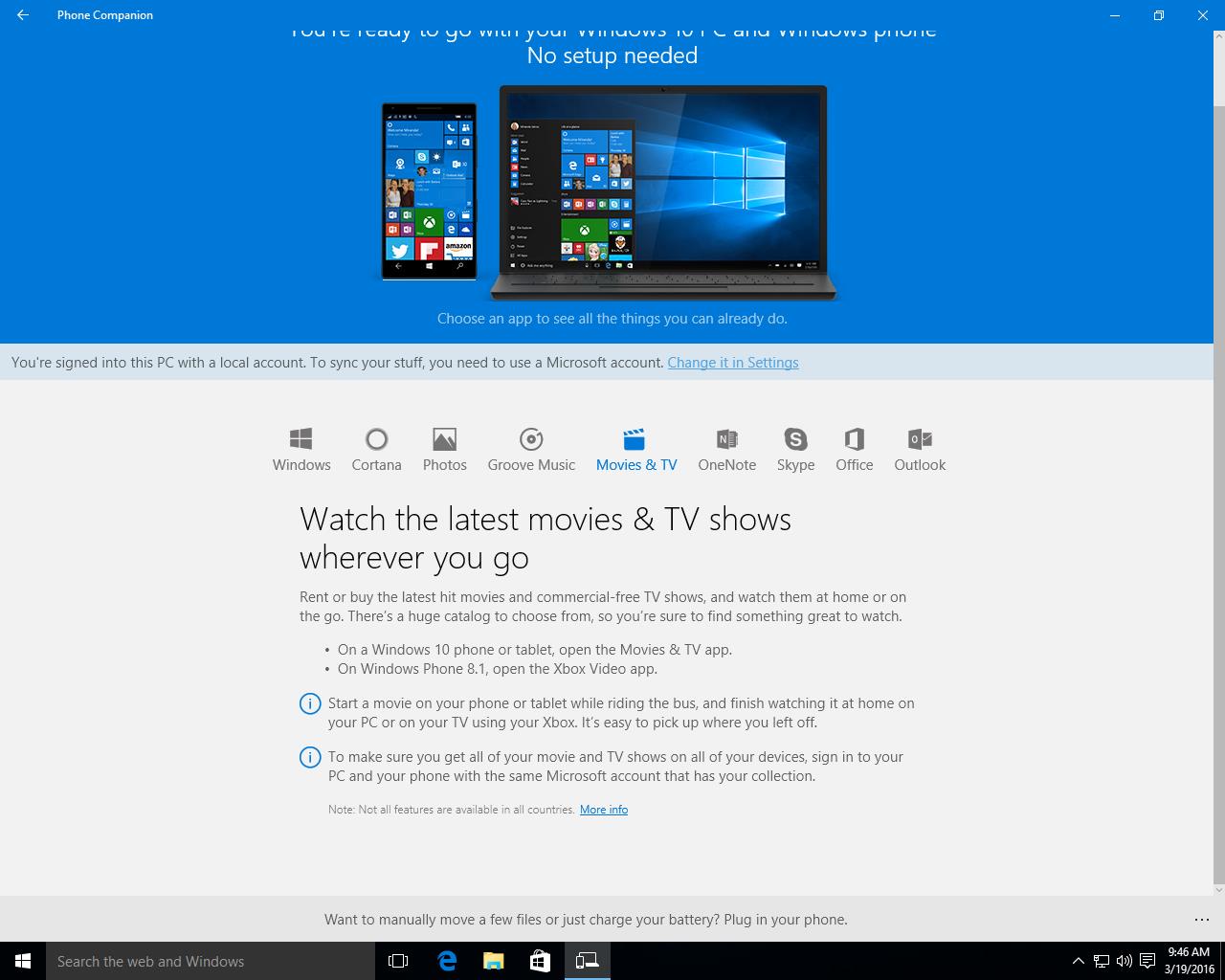Click 'Choose an app to see' caption
This screenshot has height=980, width=1225.
(x=612, y=319)
